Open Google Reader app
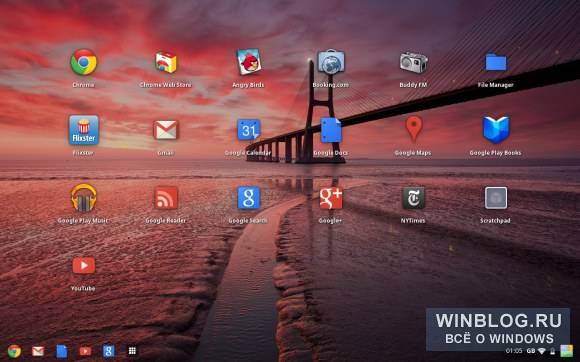Image resolution: width=580 pixels, height=362 pixels. click(x=166, y=198)
